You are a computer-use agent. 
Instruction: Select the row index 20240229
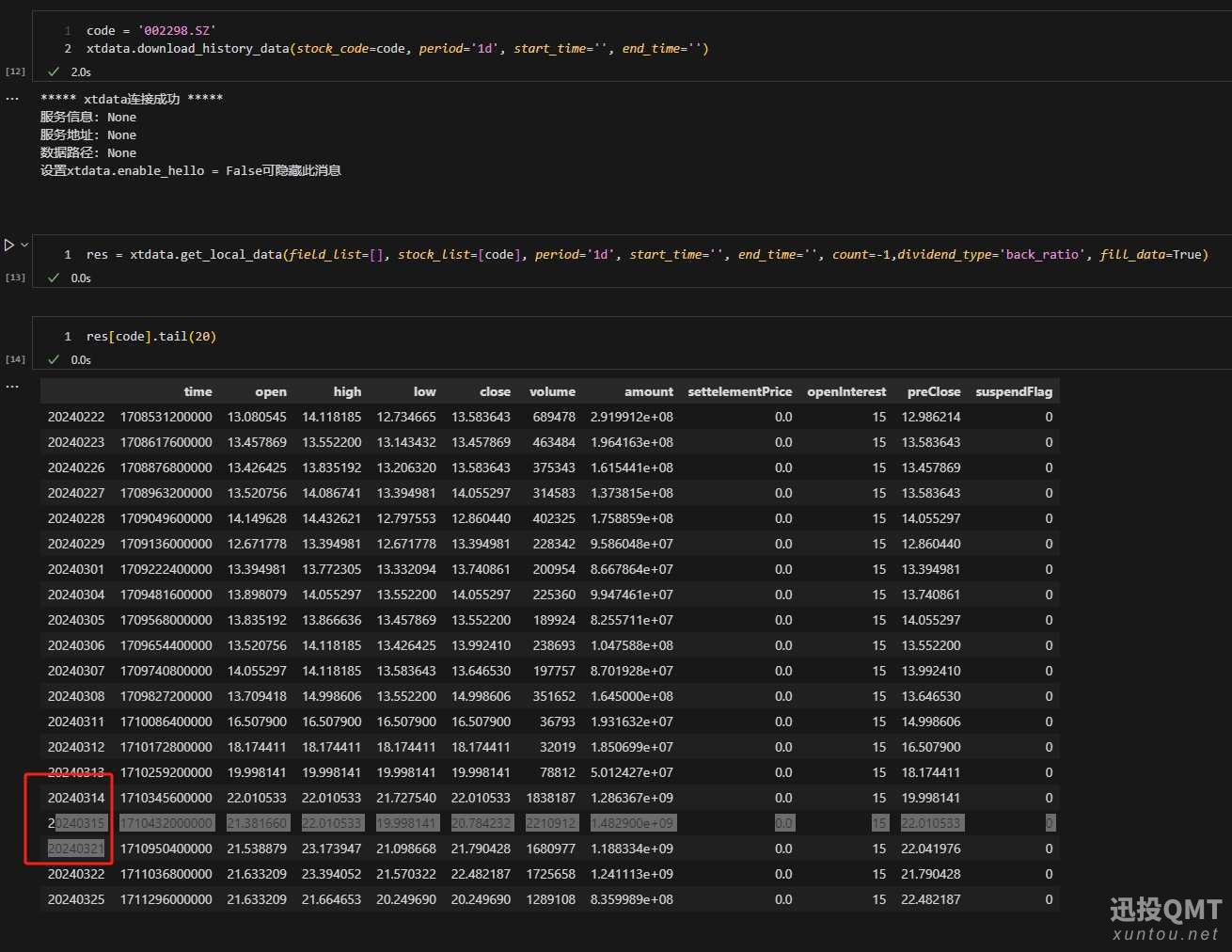tap(76, 544)
